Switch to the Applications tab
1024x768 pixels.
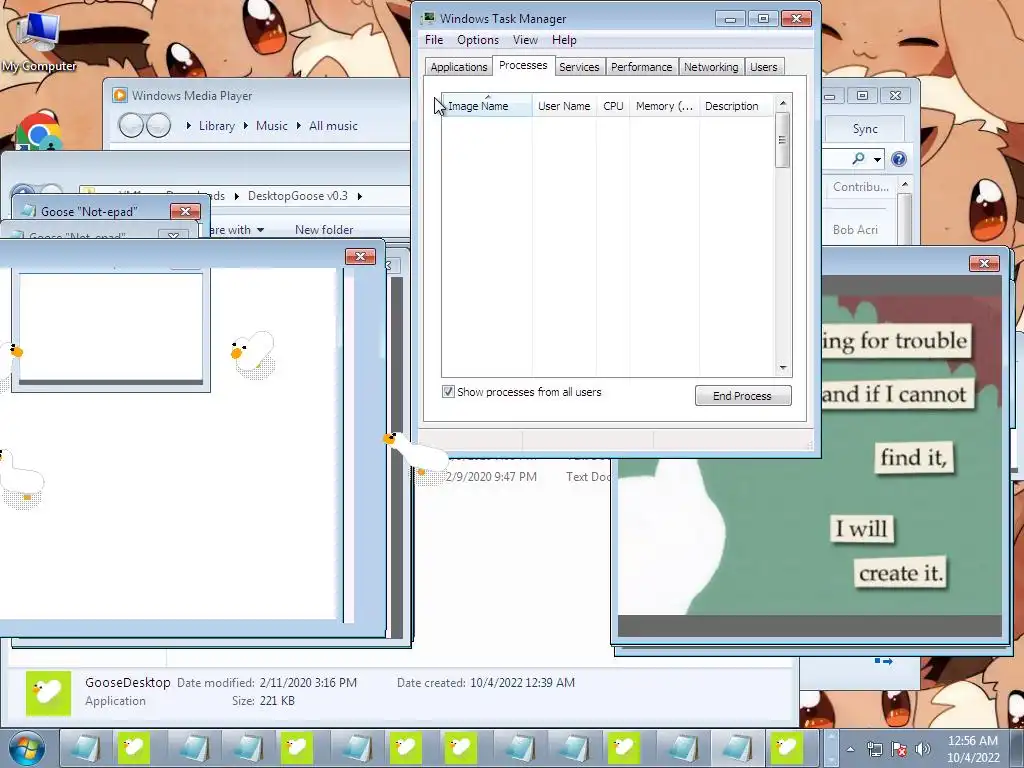pyautogui.click(x=458, y=67)
